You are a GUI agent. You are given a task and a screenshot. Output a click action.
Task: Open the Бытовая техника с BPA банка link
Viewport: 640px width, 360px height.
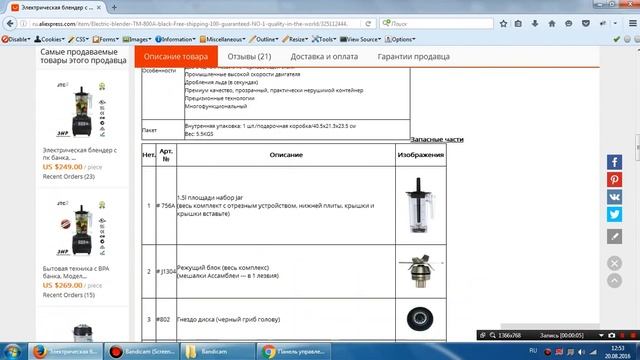point(76,272)
